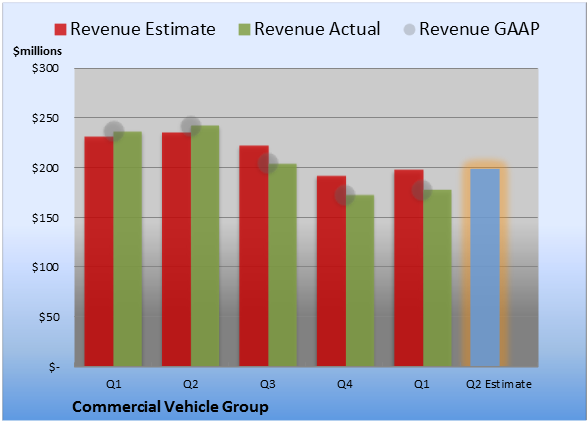Click the '$millions' axis unit label
The width and height of the screenshot is (588, 422).
click(x=37, y=51)
